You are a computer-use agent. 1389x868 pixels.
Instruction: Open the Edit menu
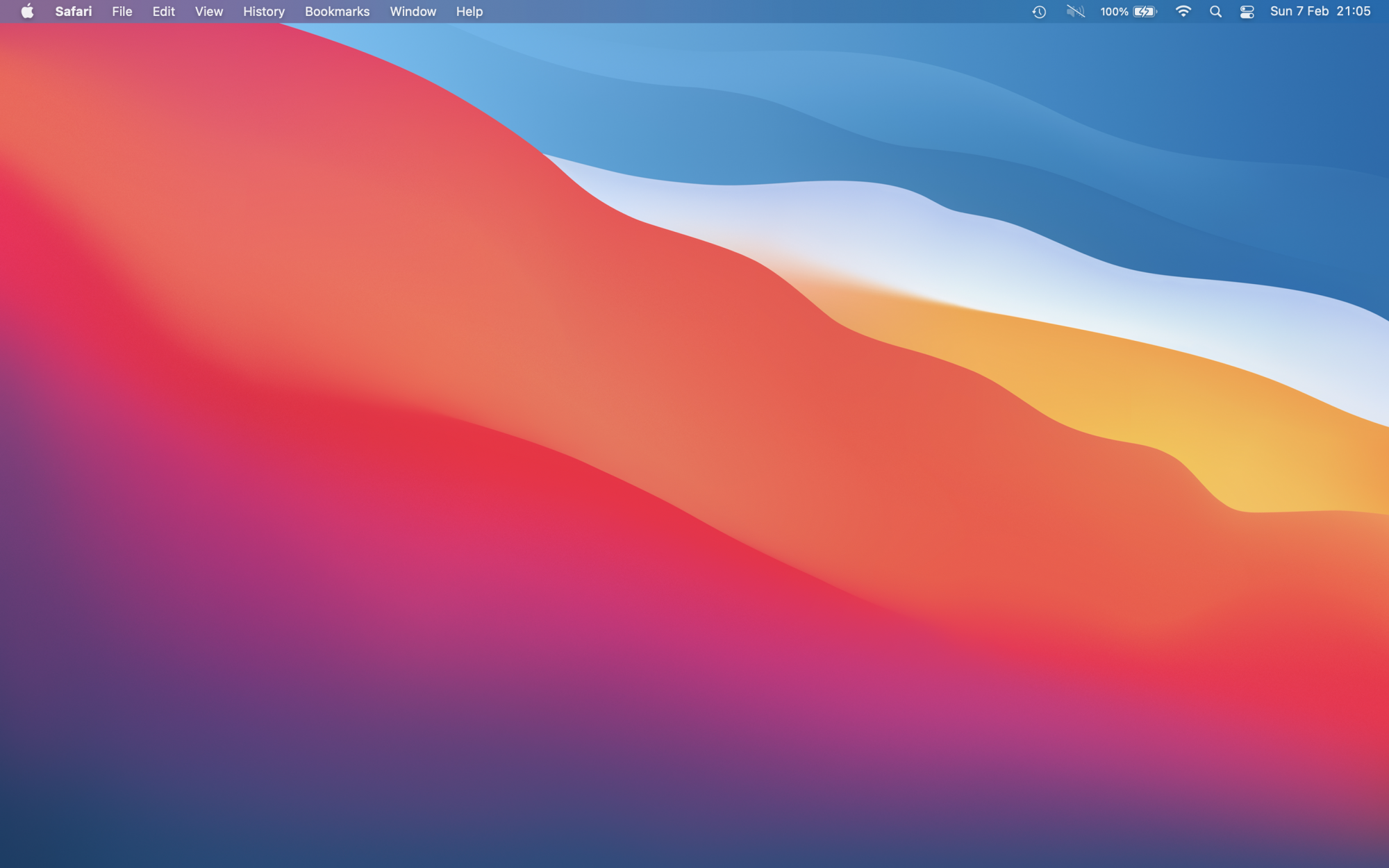tap(163, 12)
